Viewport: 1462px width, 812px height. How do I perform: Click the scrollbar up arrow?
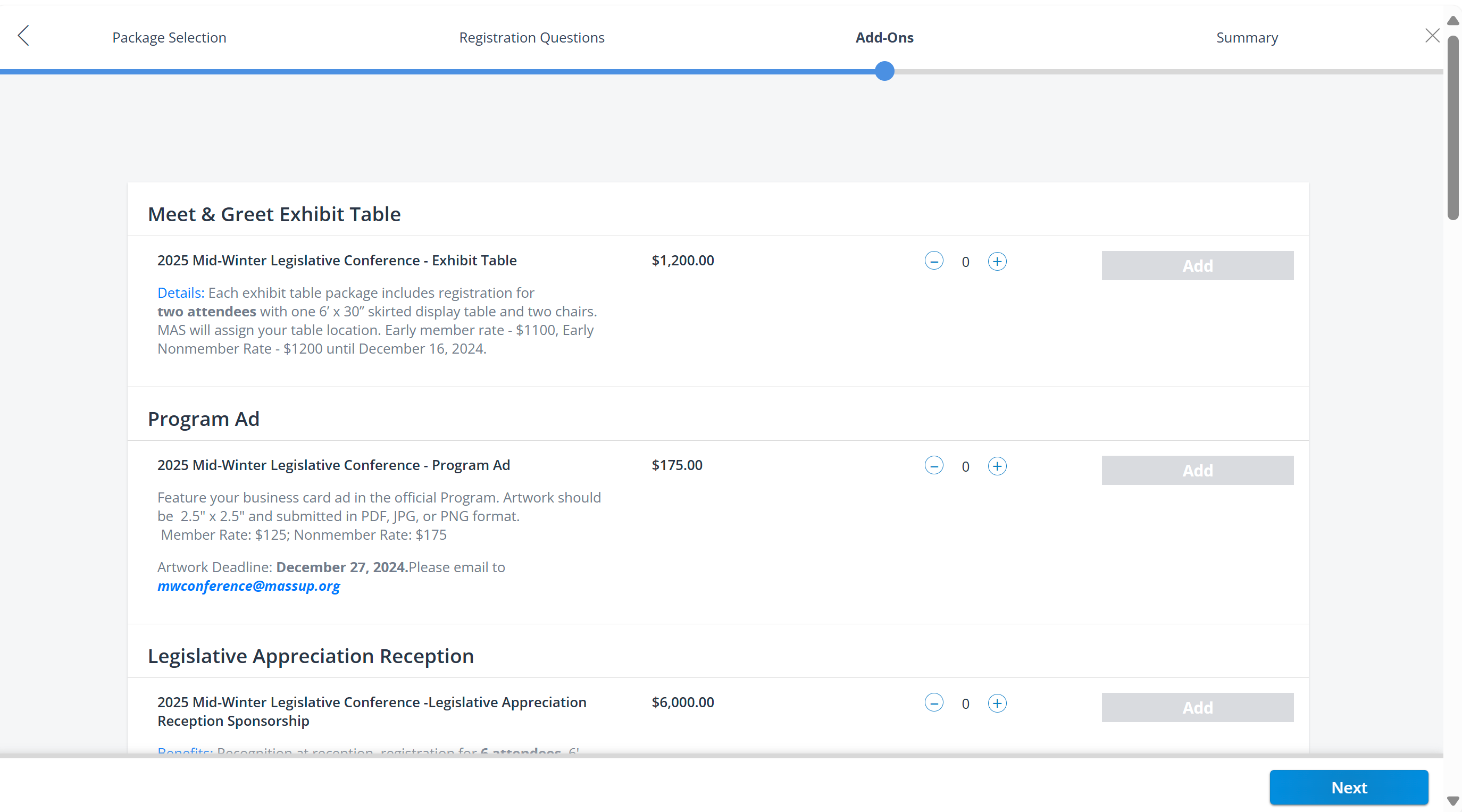tap(1452, 20)
